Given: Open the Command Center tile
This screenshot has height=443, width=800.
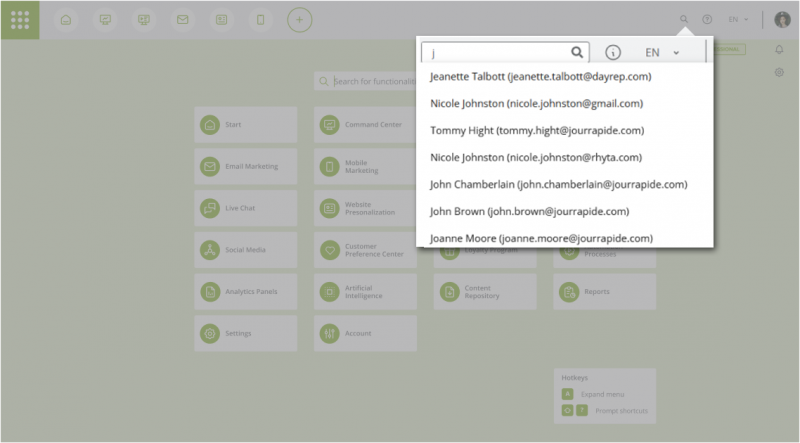Looking at the screenshot, I should coord(365,125).
